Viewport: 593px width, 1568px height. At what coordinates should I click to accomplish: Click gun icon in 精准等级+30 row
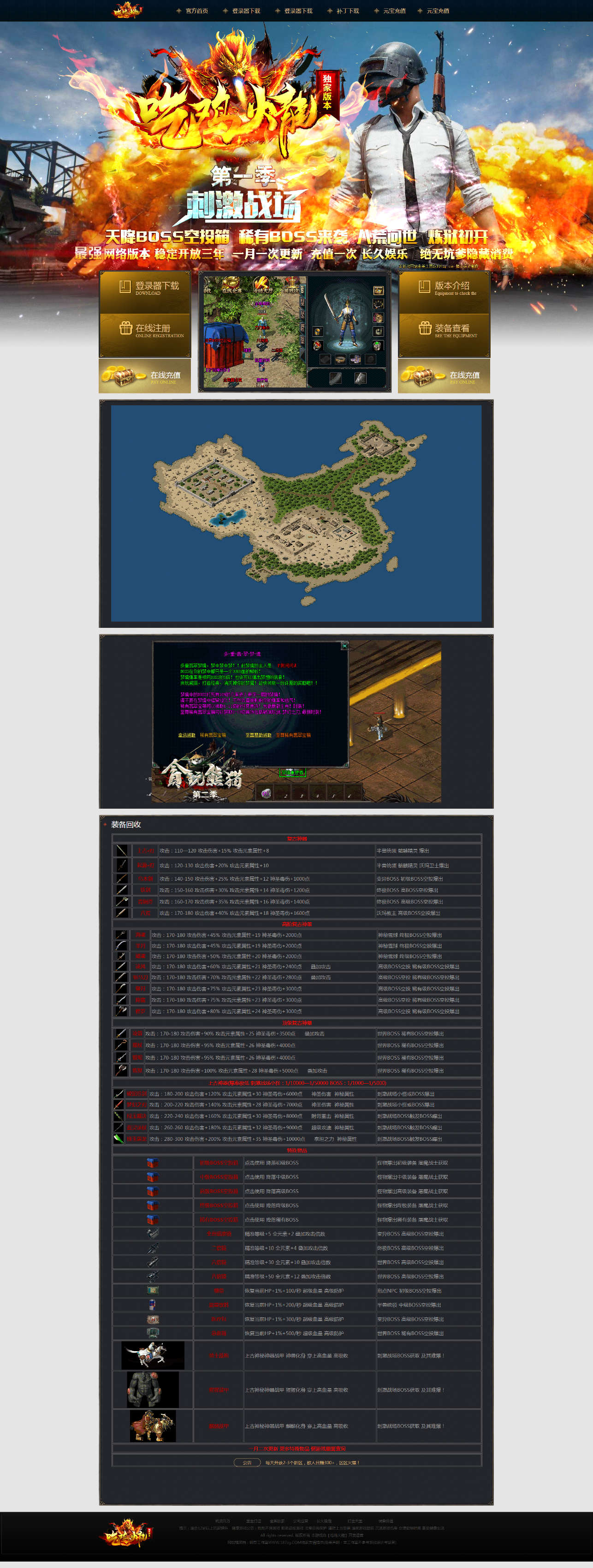tap(153, 1262)
